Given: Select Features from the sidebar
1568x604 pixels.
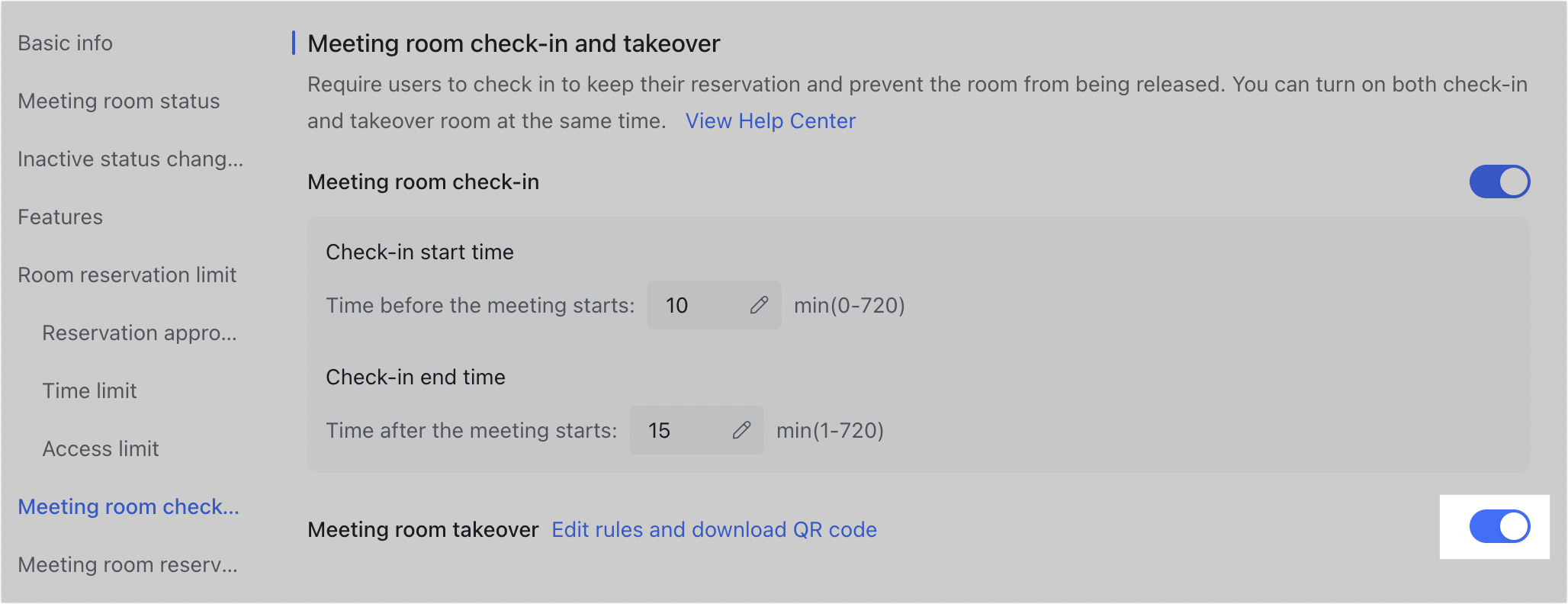Looking at the screenshot, I should [x=60, y=217].
